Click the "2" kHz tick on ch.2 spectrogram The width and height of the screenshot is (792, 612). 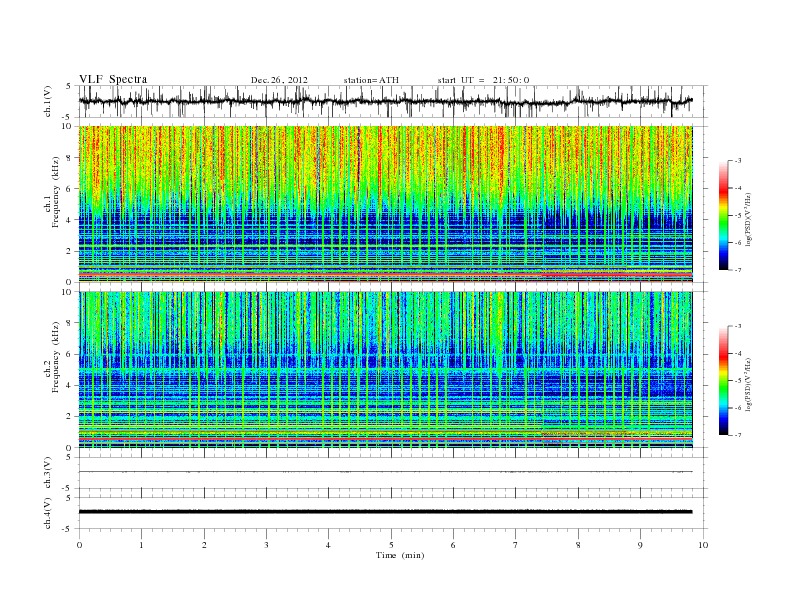pos(70,417)
